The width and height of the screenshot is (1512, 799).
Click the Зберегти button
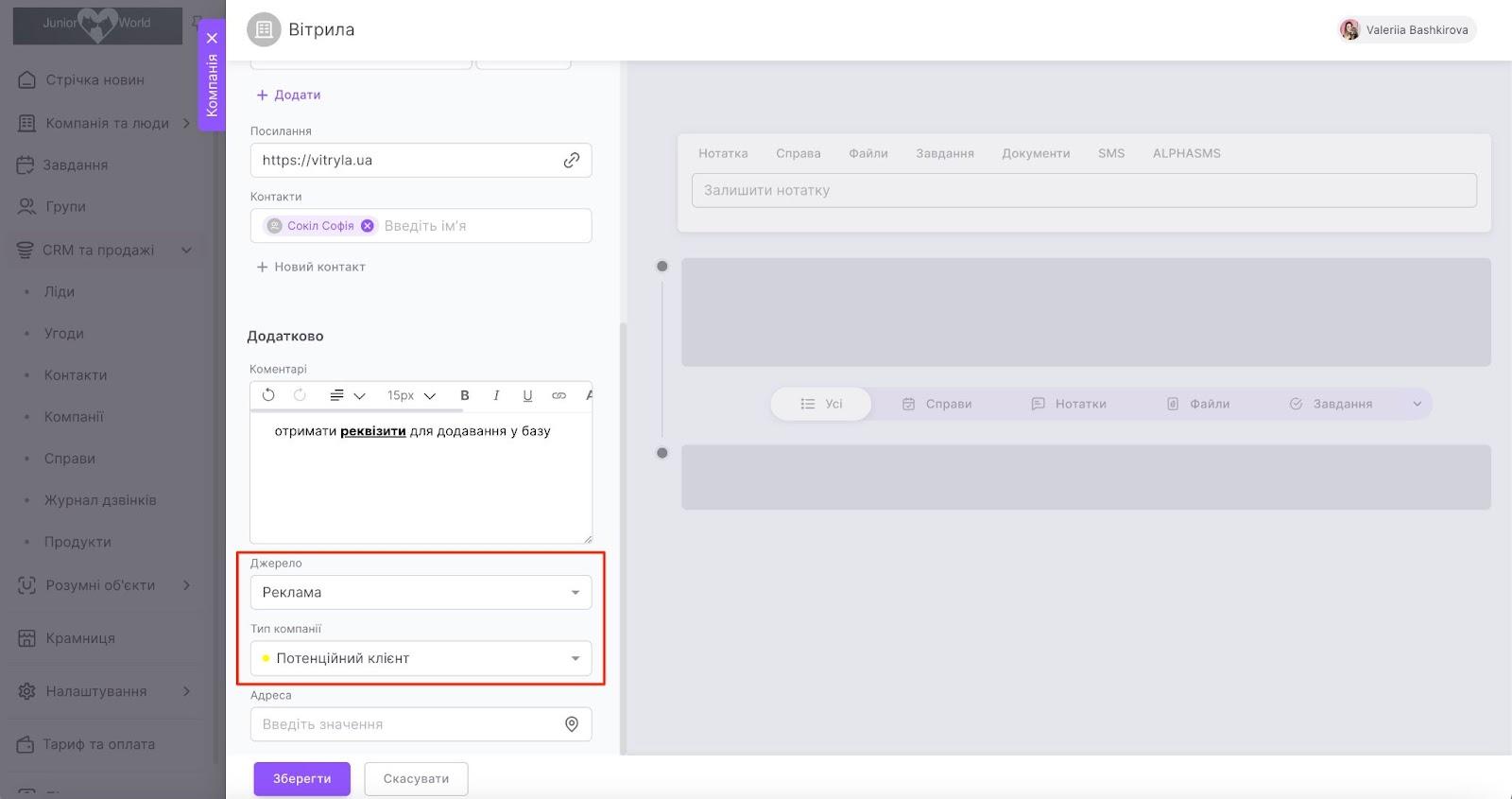click(x=301, y=779)
